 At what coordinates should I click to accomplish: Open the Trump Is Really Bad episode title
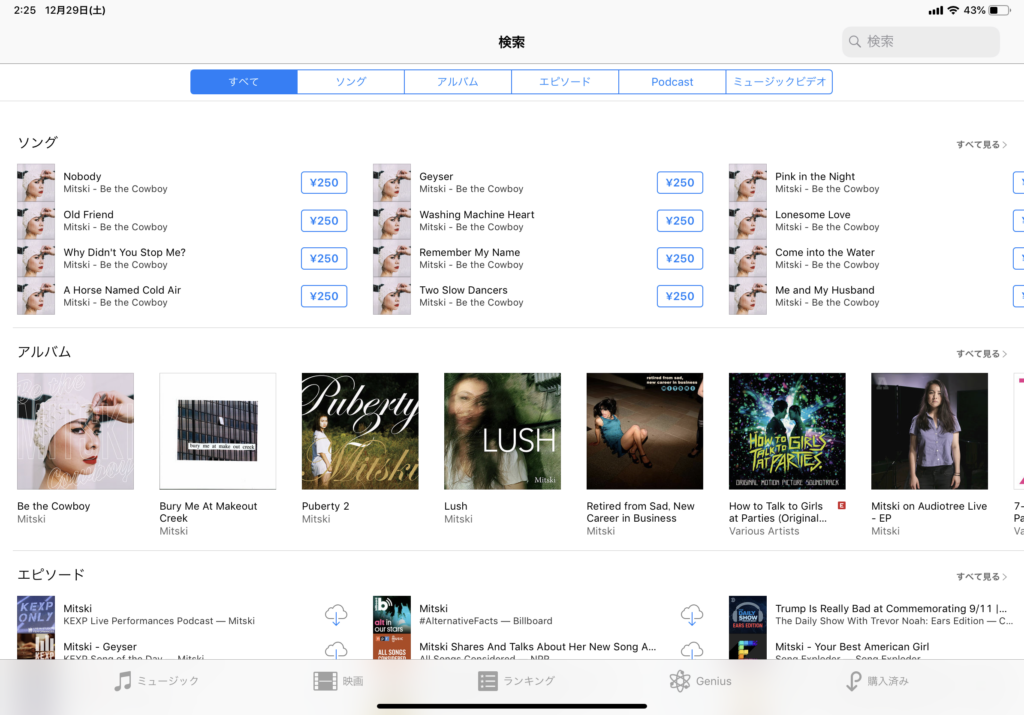891,609
